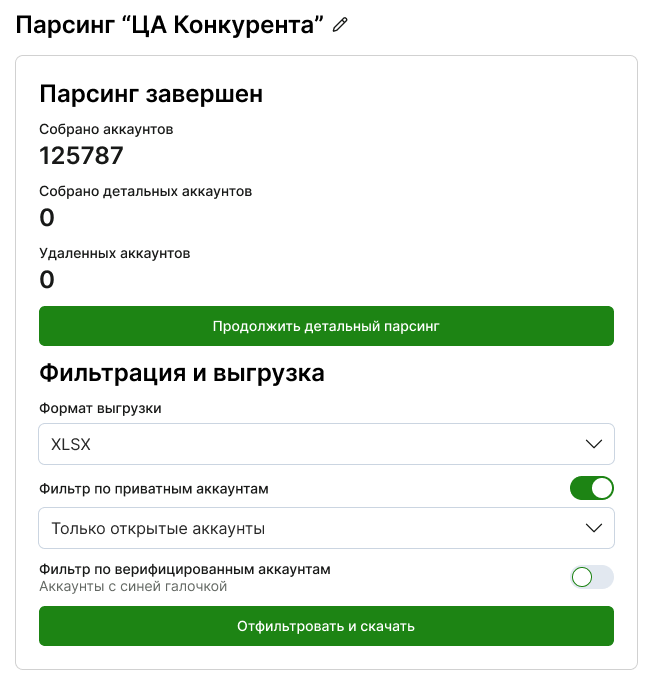Image resolution: width=653 pixels, height=680 pixels.
Task: Click the "Фильтрация и выгрузка" section heading
Action: point(182,373)
